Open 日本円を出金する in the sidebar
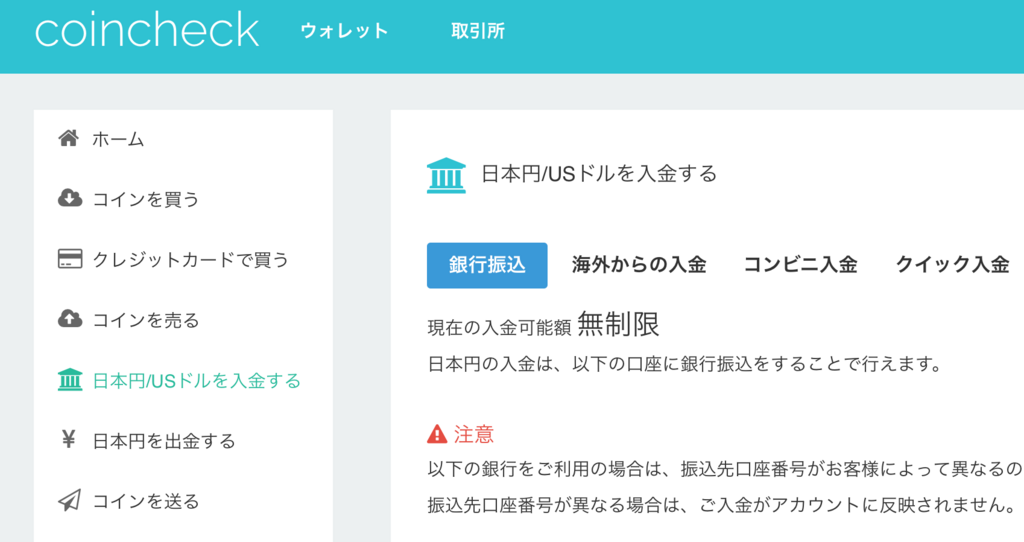This screenshot has height=542, width=1024. (164, 441)
